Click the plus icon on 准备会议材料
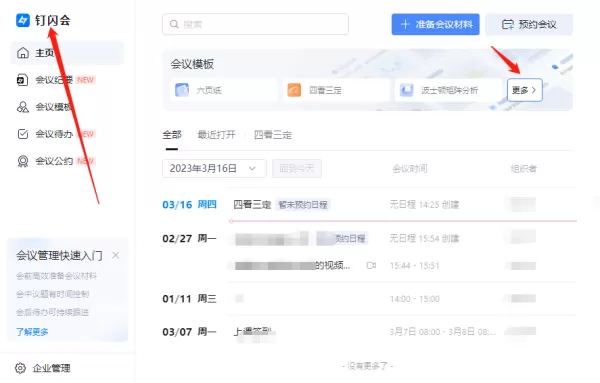This screenshot has height=383, width=600. click(405, 24)
